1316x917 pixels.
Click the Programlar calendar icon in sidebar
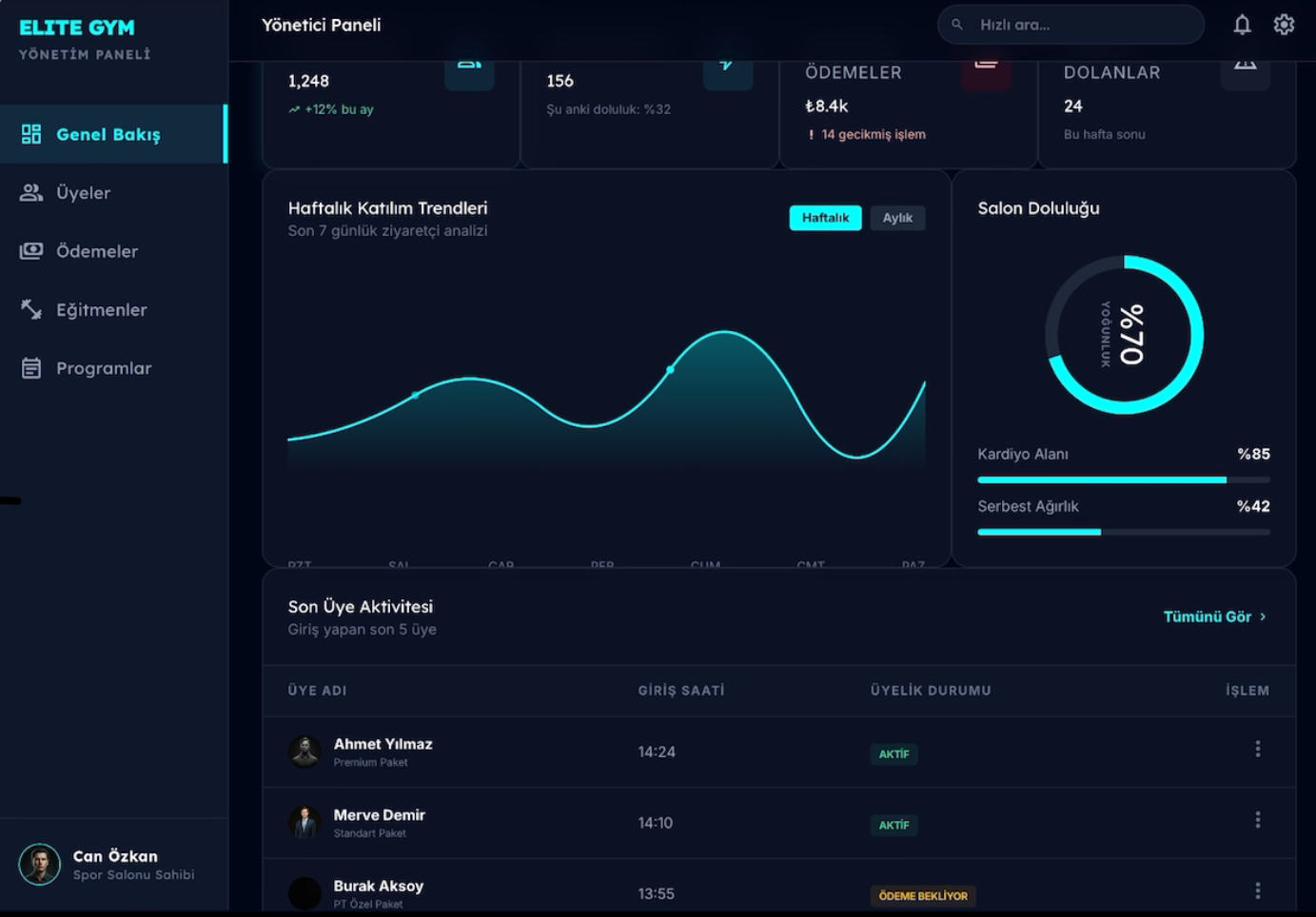coord(31,368)
